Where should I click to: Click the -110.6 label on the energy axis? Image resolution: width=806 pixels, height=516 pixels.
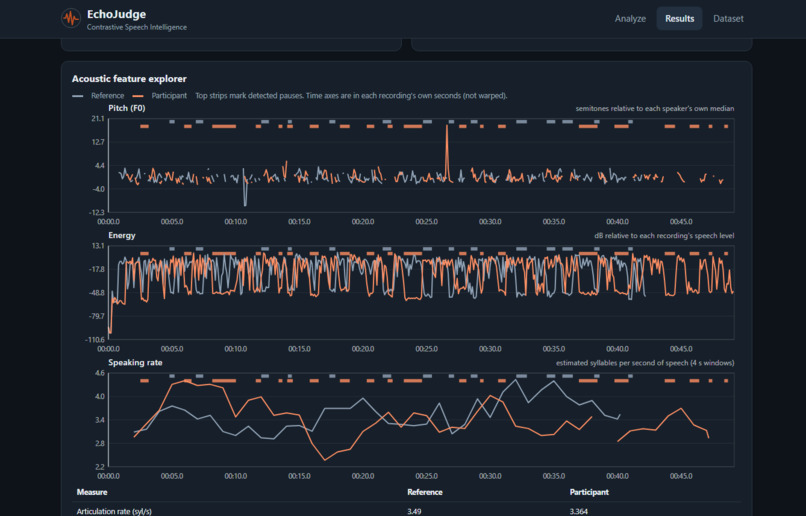(95, 339)
